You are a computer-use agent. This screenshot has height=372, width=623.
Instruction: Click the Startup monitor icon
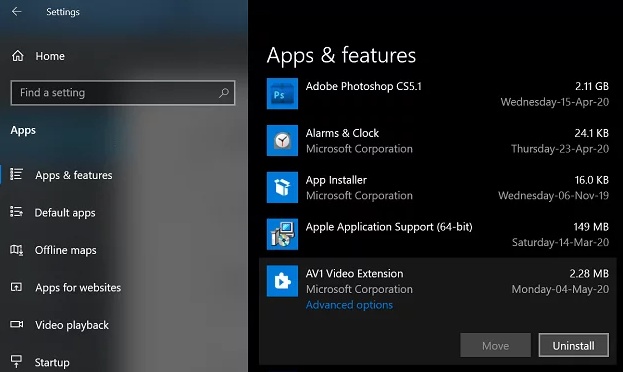coord(16,361)
